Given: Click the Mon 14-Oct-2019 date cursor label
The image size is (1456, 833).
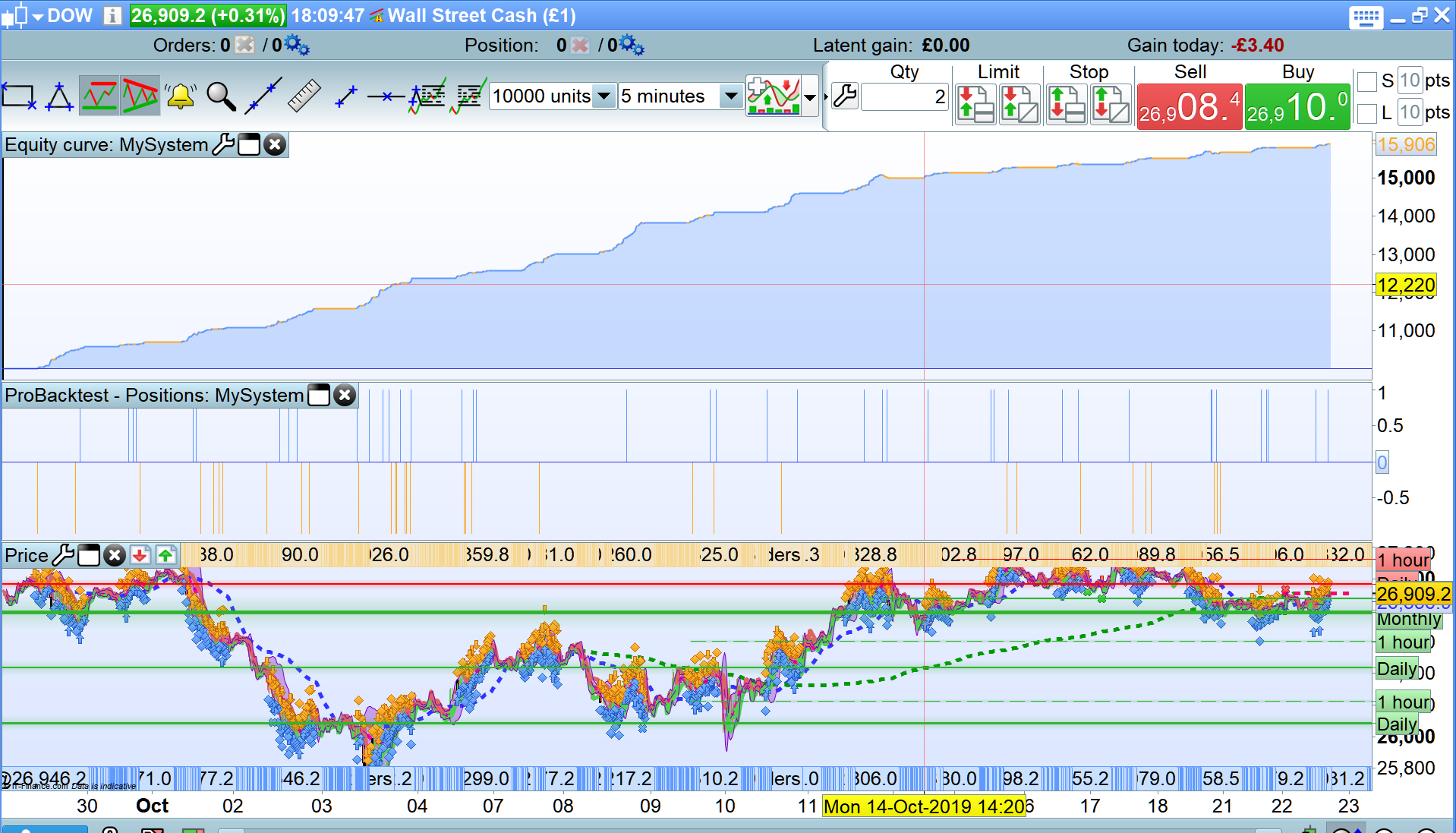Looking at the screenshot, I should [x=923, y=806].
